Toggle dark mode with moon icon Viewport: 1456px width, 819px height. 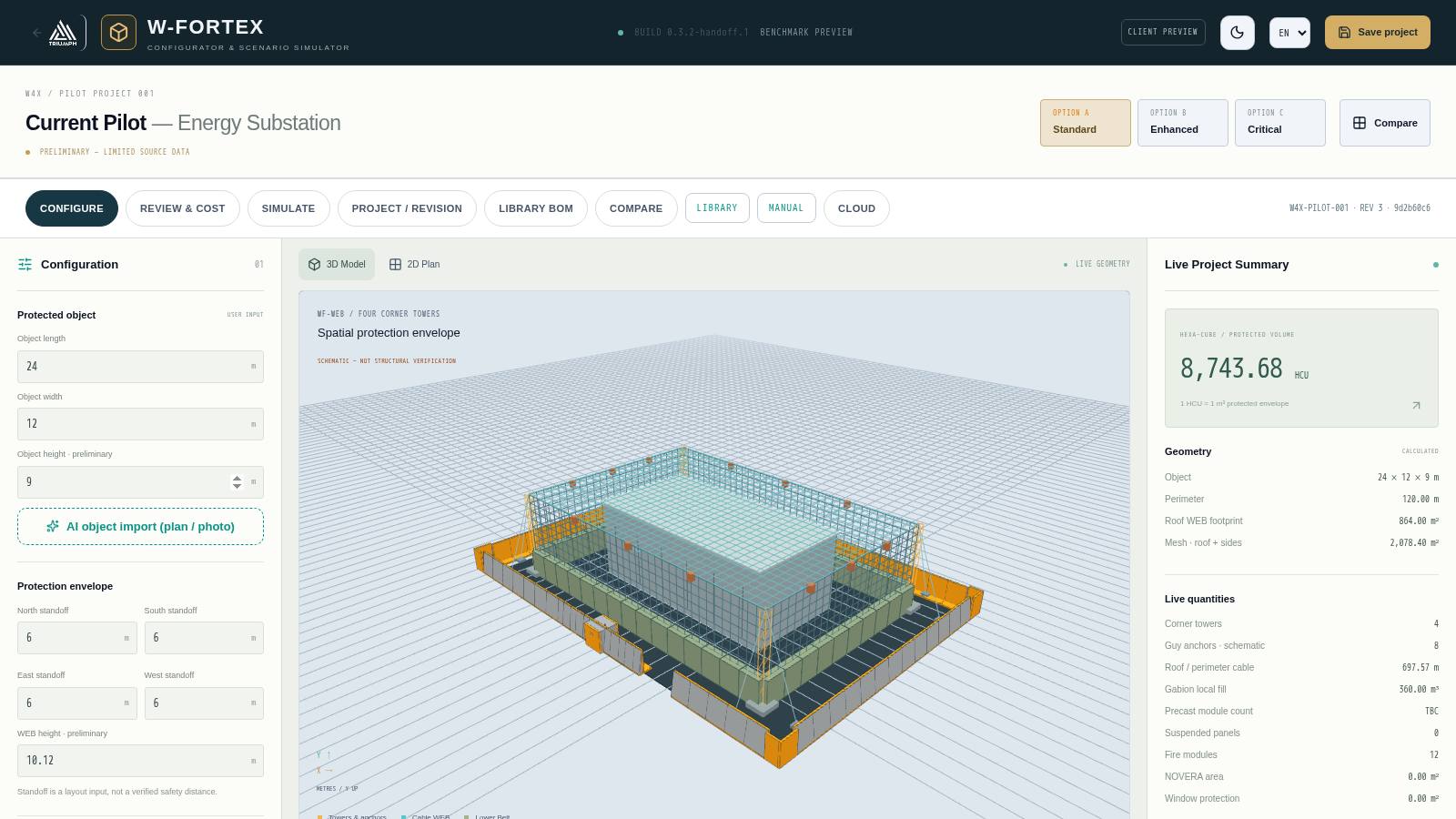[1238, 33]
